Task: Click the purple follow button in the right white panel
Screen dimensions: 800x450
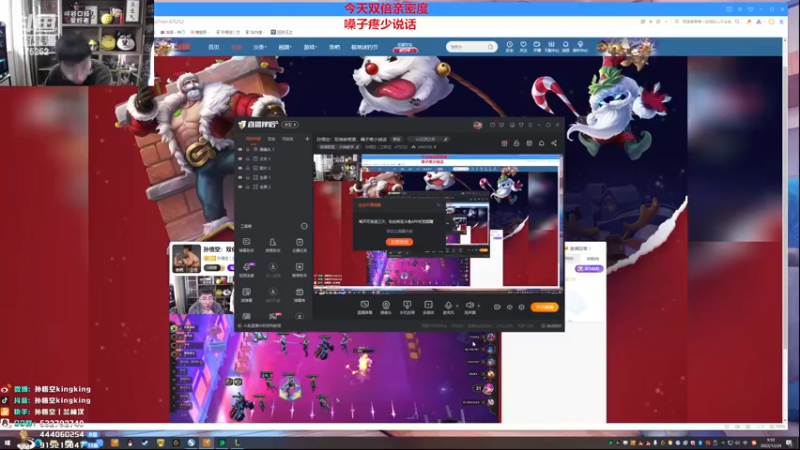Action: [x=589, y=268]
